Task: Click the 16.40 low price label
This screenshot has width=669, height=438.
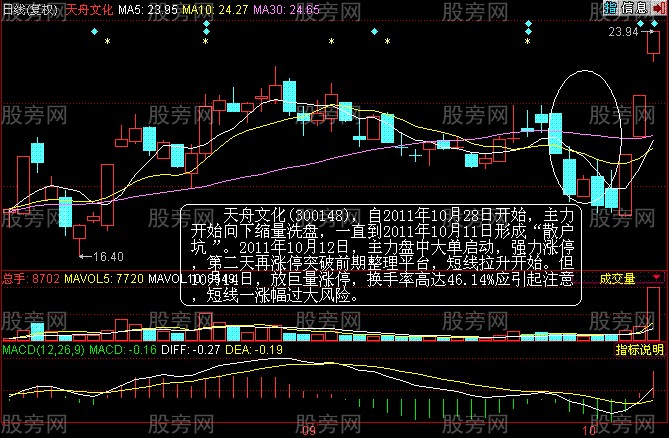Action: (x=108, y=256)
